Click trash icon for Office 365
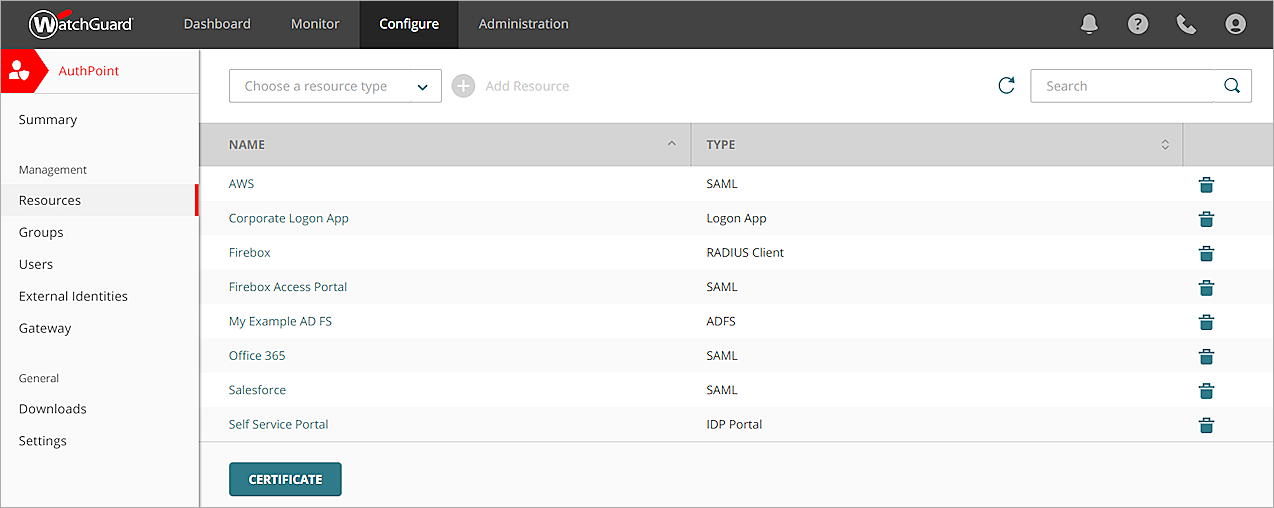This screenshot has height=508, width=1274. [x=1206, y=356]
